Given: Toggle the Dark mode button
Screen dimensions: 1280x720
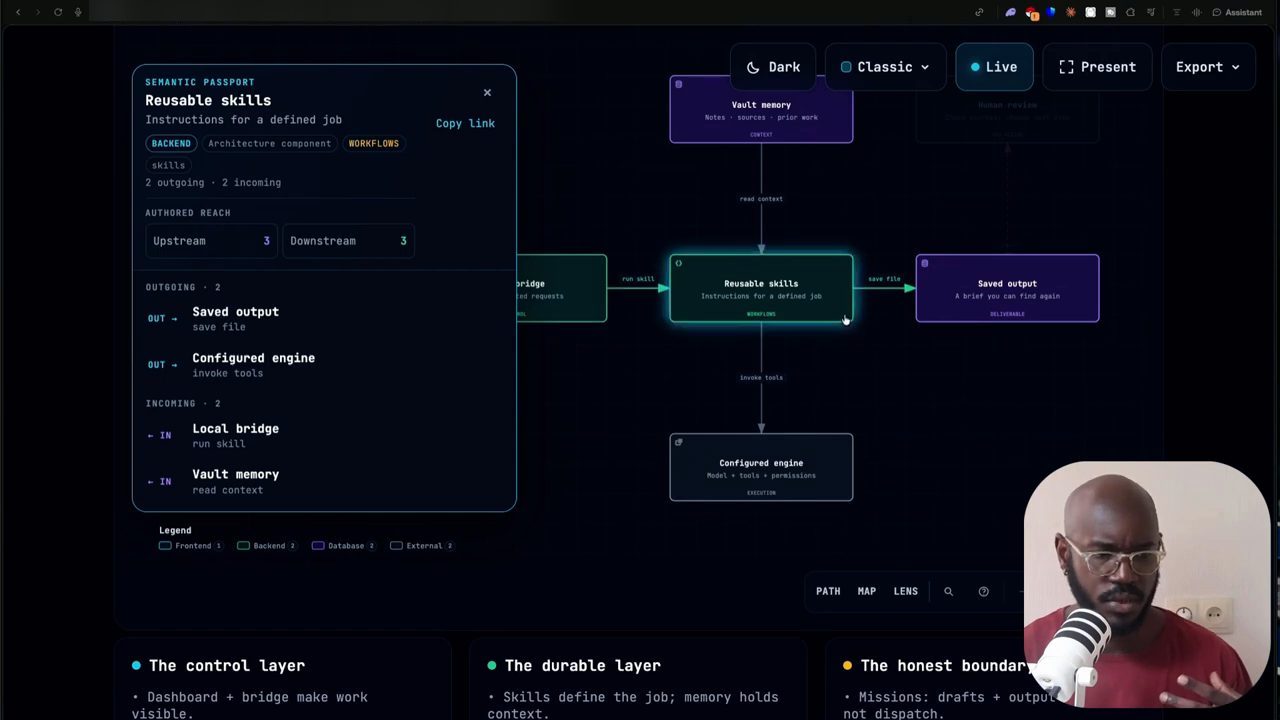Looking at the screenshot, I should [773, 67].
